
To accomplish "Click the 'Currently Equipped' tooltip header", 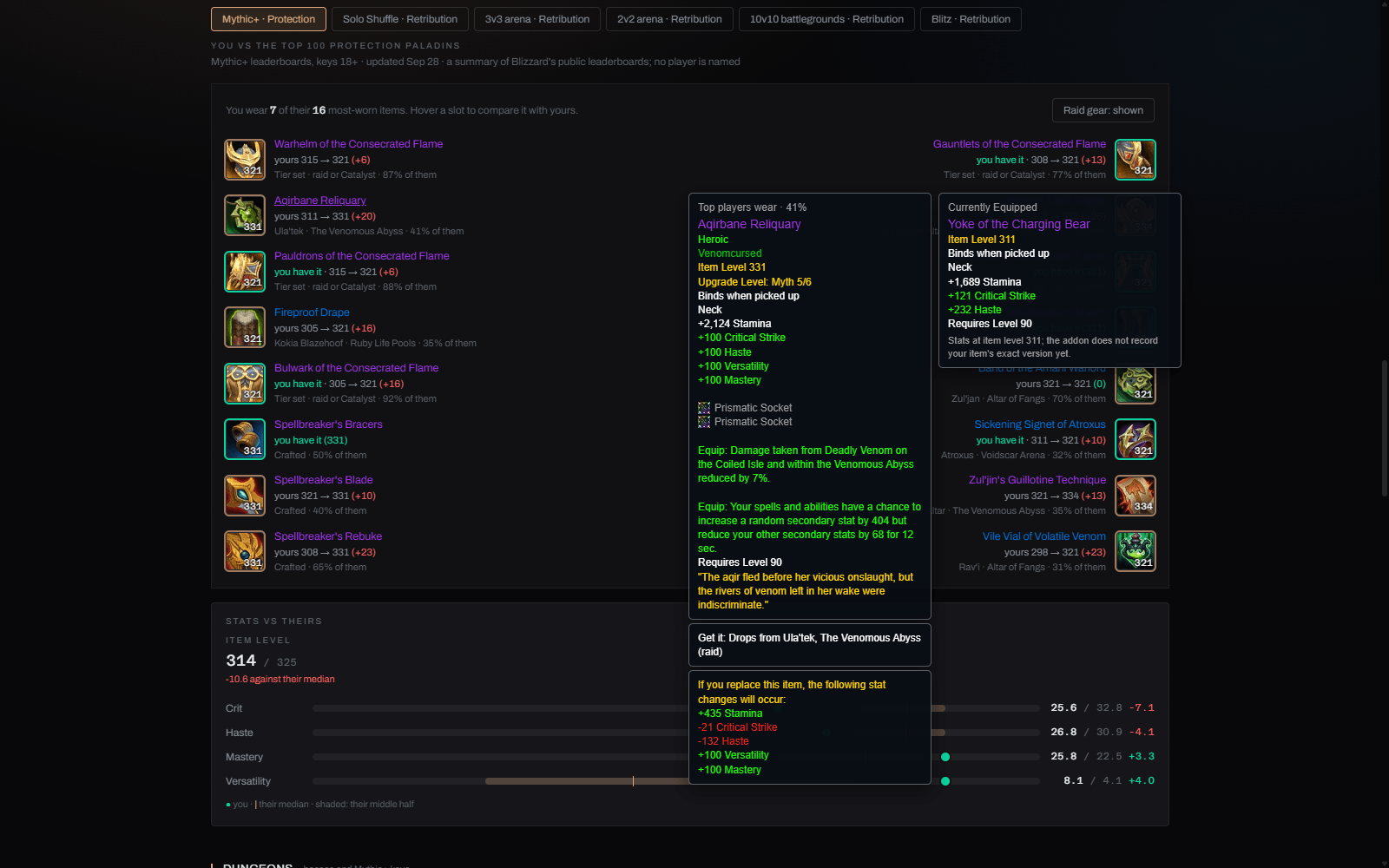I will click(x=992, y=207).
